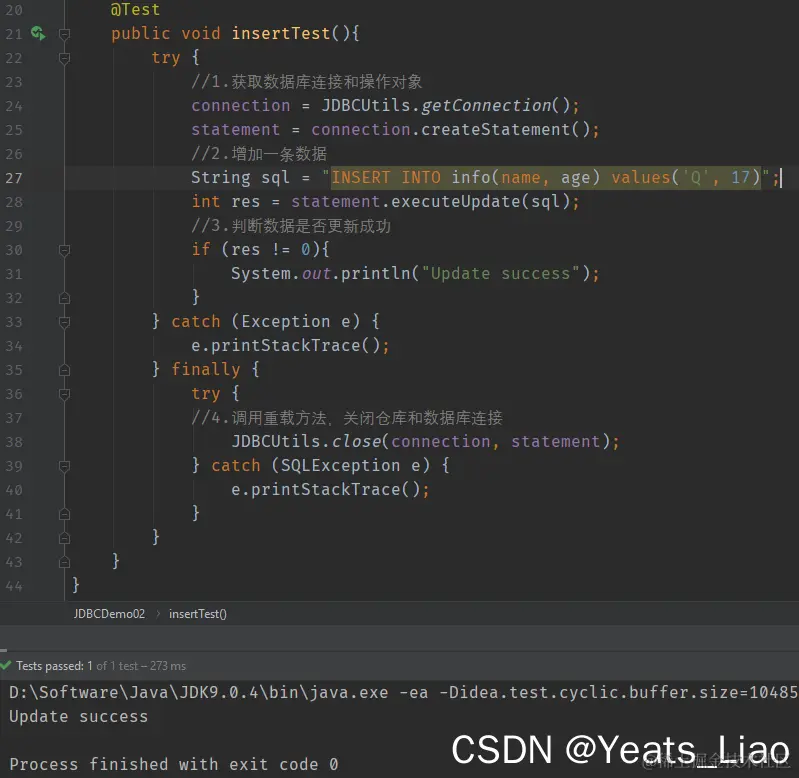The height and width of the screenshot is (778, 799).
Task: Collapse the catch SQLException fold at line 39
Action: 64,466
